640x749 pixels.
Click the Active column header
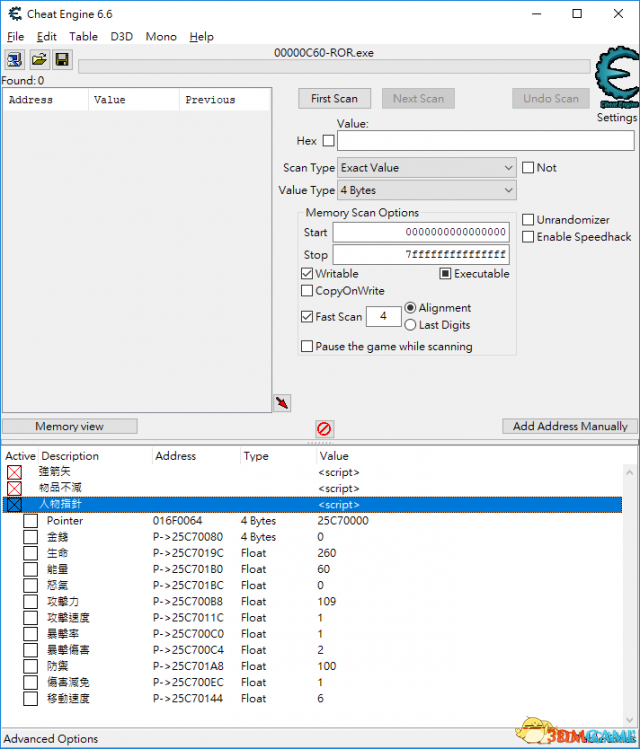[x=20, y=456]
